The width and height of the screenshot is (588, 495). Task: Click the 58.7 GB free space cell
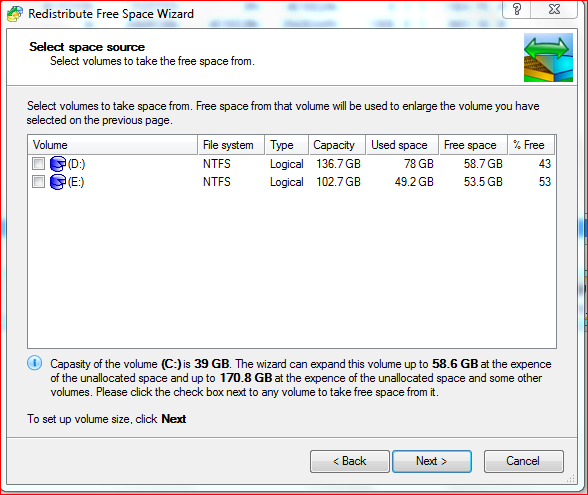click(x=483, y=164)
